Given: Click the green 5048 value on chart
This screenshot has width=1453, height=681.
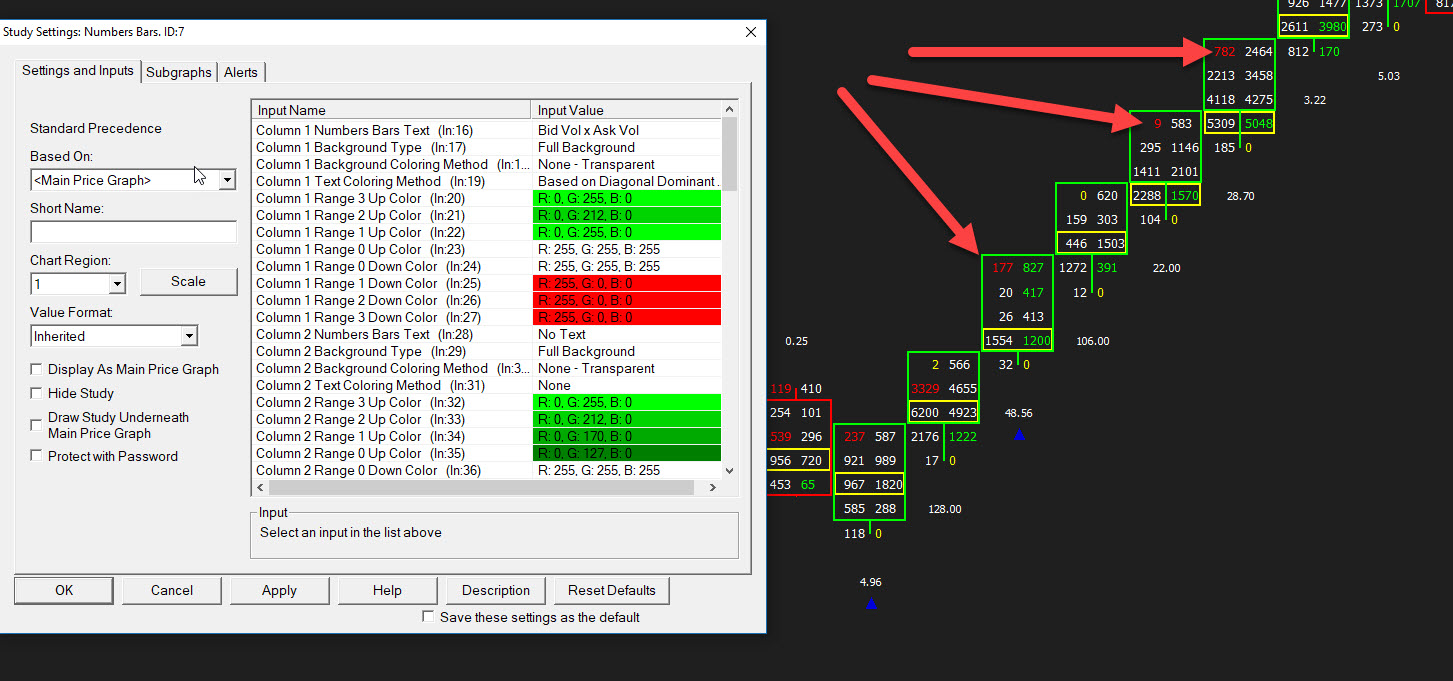Looking at the screenshot, I should point(1258,124).
